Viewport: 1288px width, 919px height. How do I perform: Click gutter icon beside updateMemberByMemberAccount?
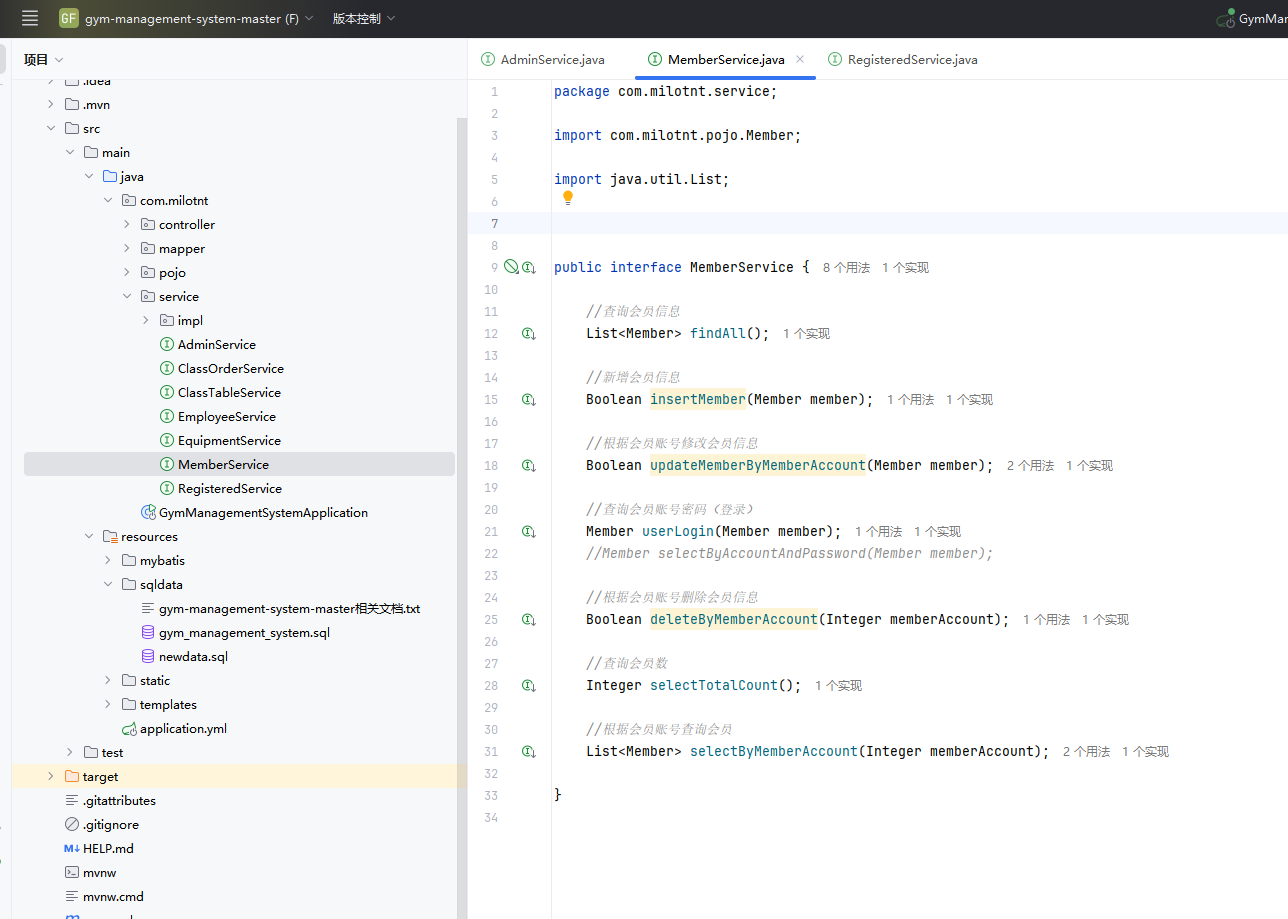coord(528,465)
